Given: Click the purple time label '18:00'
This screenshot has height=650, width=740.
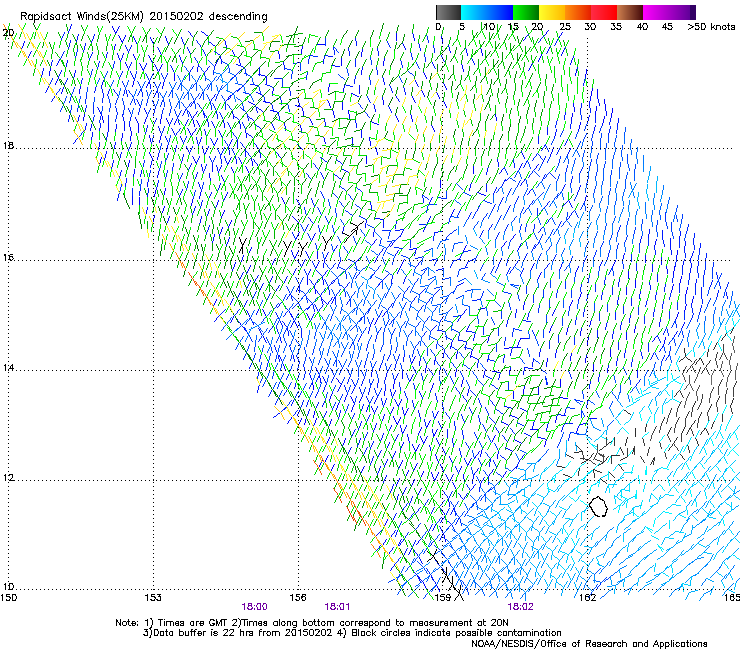Looking at the screenshot, I should pyautogui.click(x=254, y=607).
